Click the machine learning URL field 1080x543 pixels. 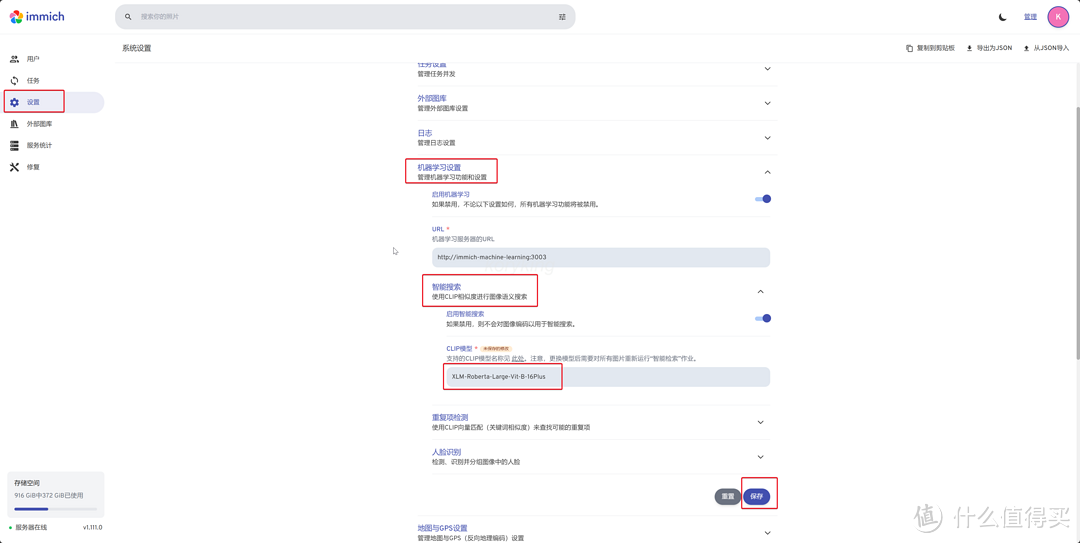click(x=601, y=257)
